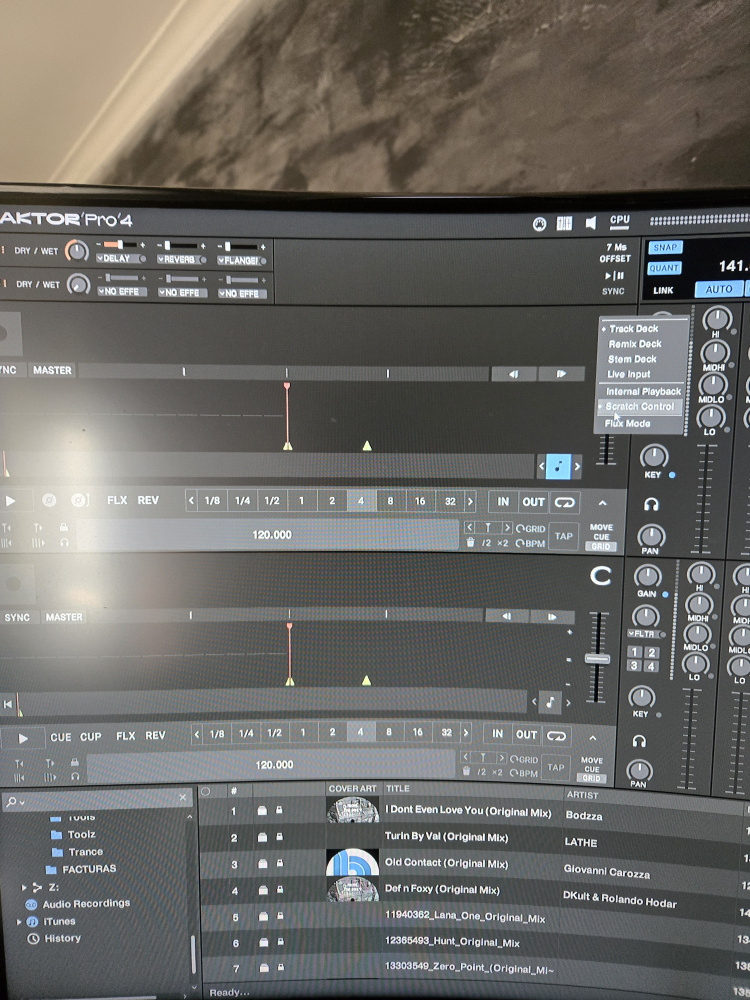The height and width of the screenshot is (1000, 750).
Task: Open the REVERB effect dropdown
Action: pyautogui.click(x=182, y=260)
